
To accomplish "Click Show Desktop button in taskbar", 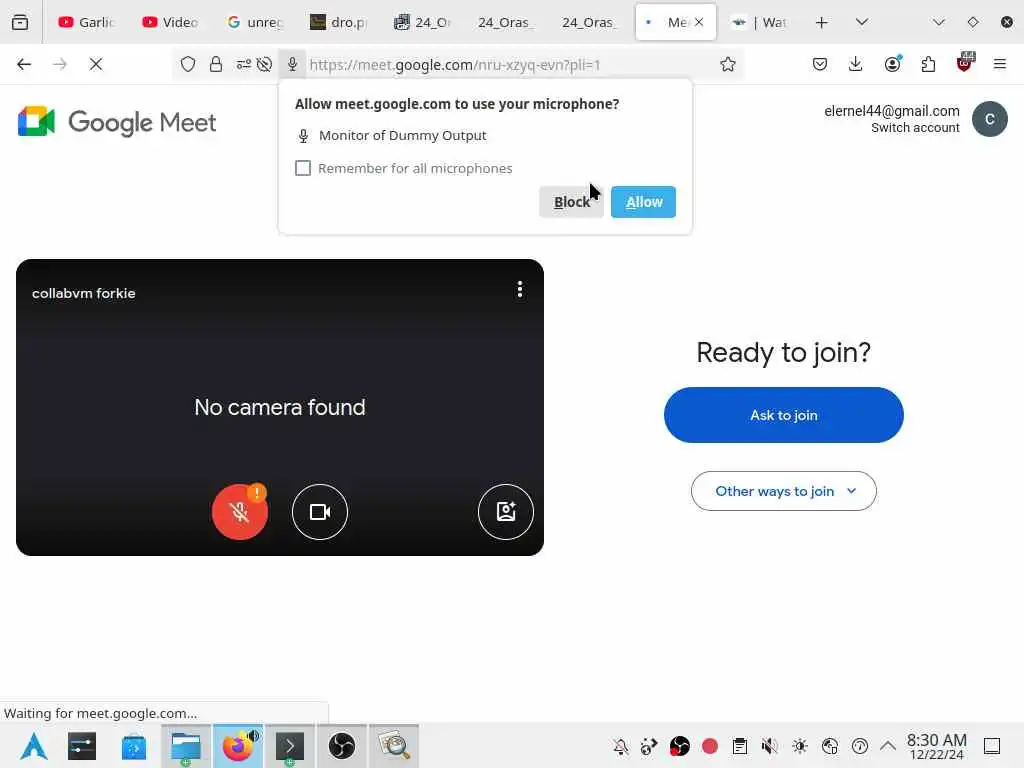I will (x=992, y=746).
